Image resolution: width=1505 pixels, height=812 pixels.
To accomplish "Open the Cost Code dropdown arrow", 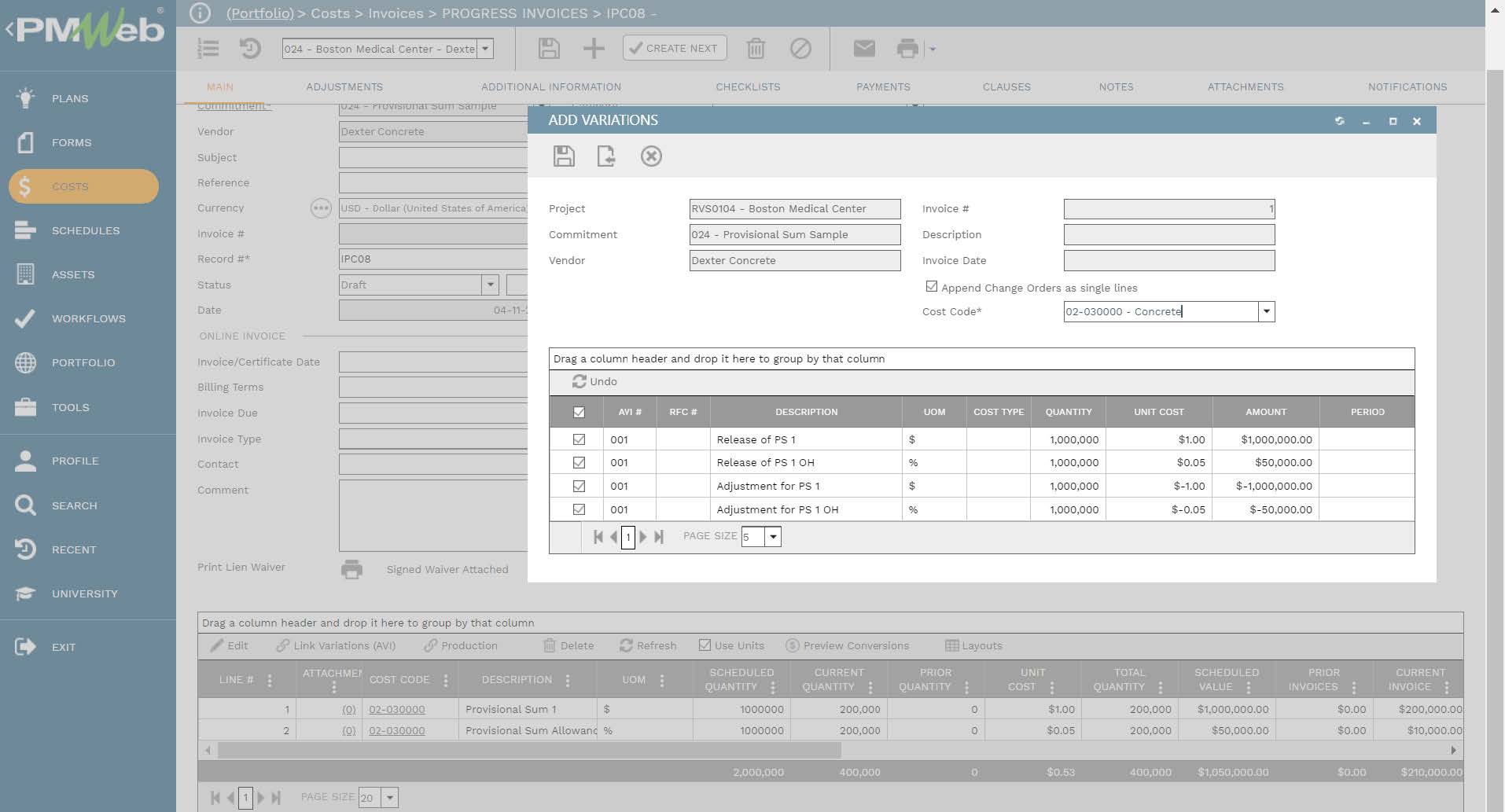I will [x=1266, y=312].
